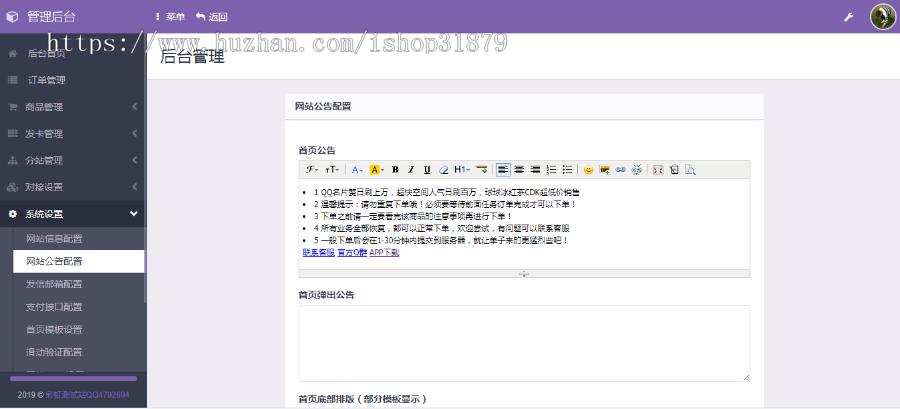The image size is (900, 409).
Task: Click the editor preview icon
Action: click(x=690, y=170)
